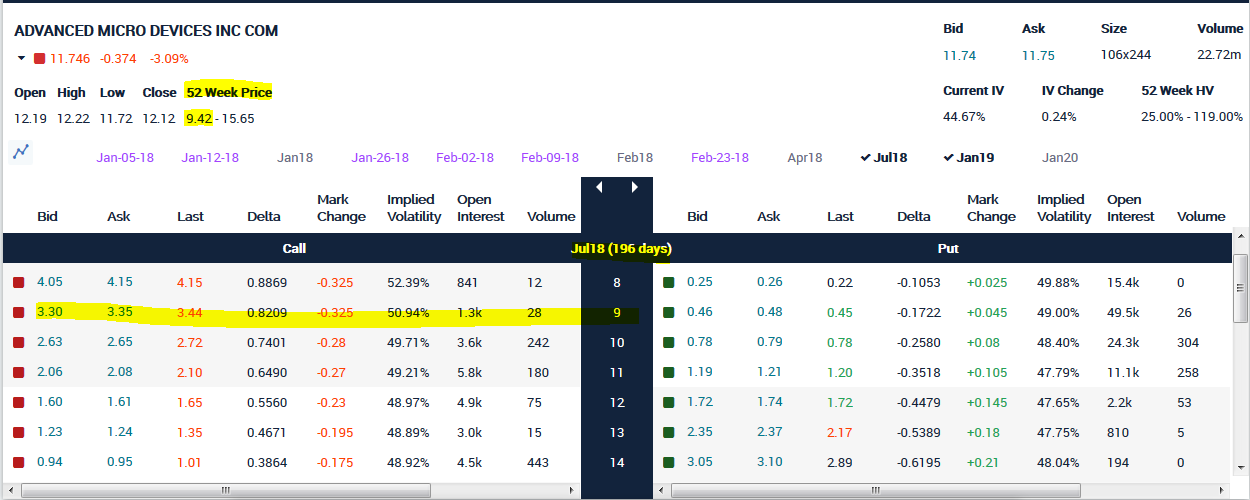The width and height of the screenshot is (1250, 500).
Task: Select the Jan-26-18 expiration
Action: 380,158
